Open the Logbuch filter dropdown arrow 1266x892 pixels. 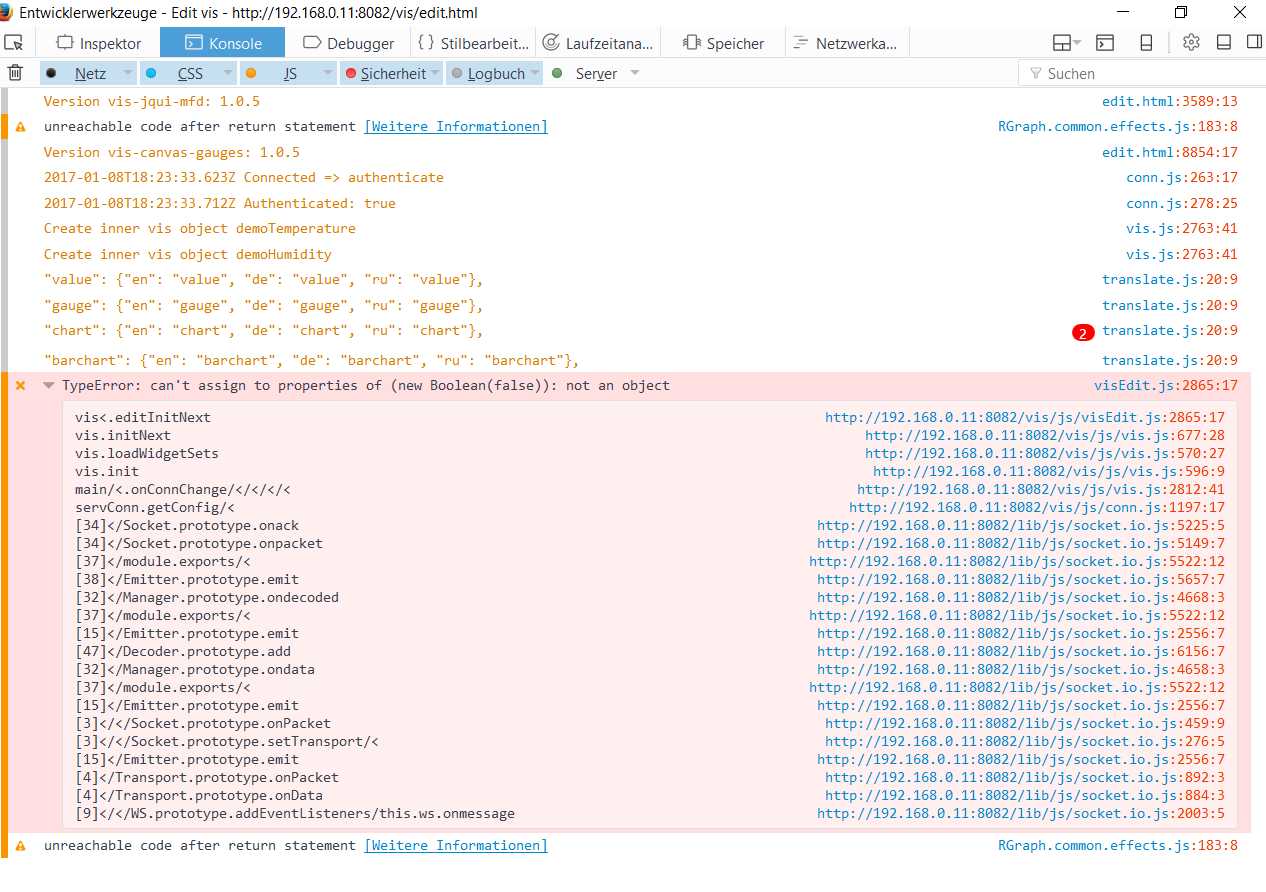(533, 74)
